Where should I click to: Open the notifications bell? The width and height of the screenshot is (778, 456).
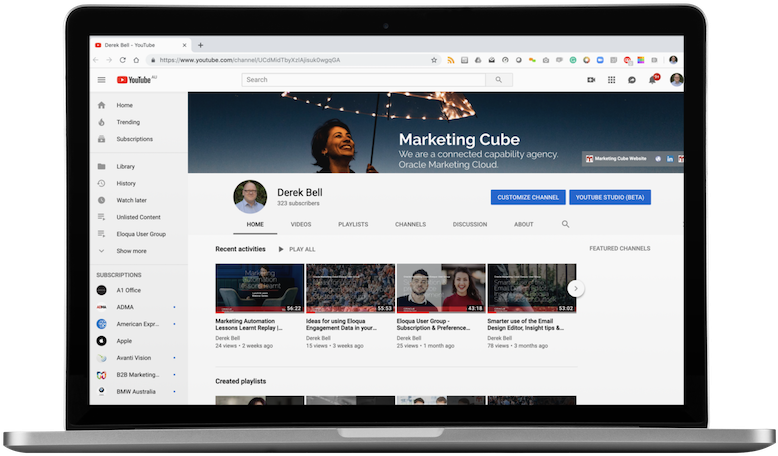[652, 80]
